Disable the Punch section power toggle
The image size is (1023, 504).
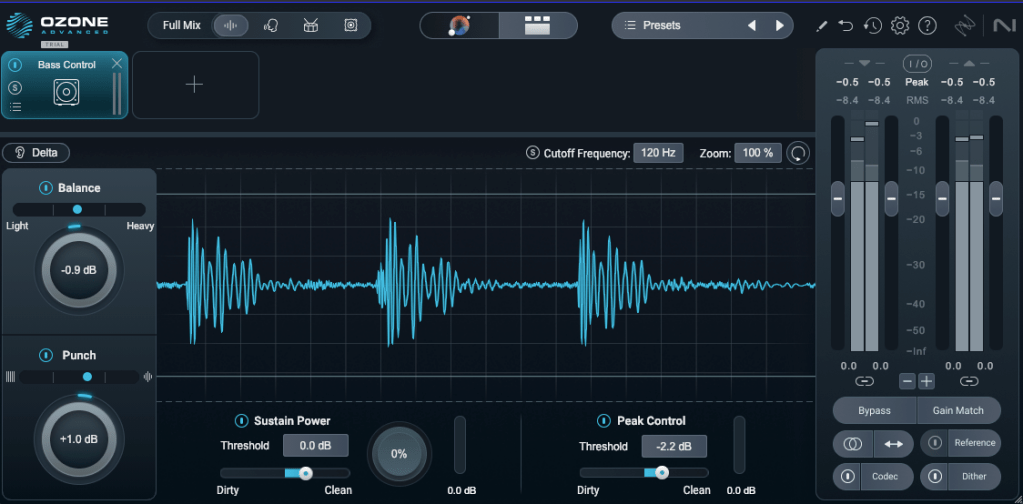(46, 355)
